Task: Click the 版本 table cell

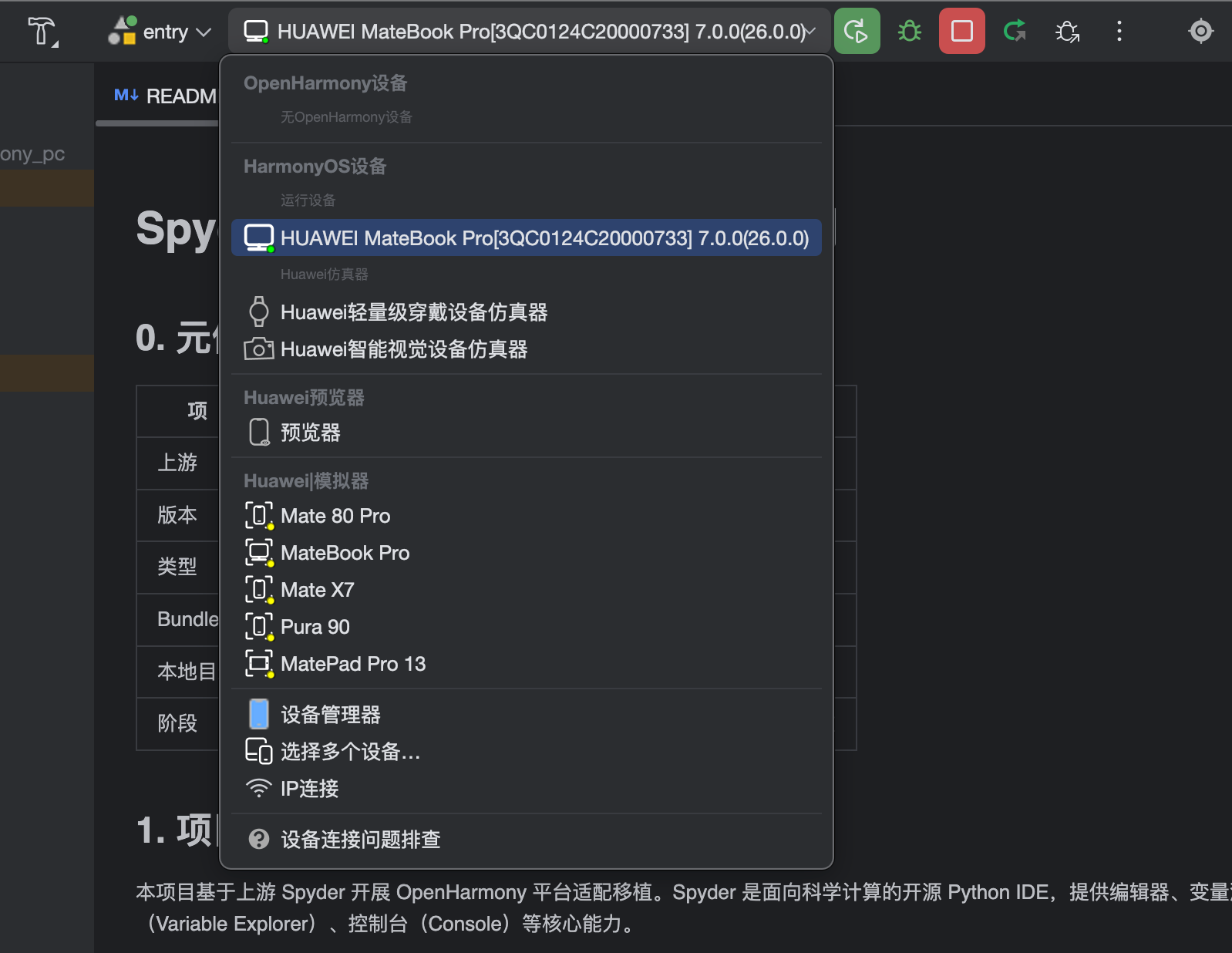Action: click(x=177, y=515)
